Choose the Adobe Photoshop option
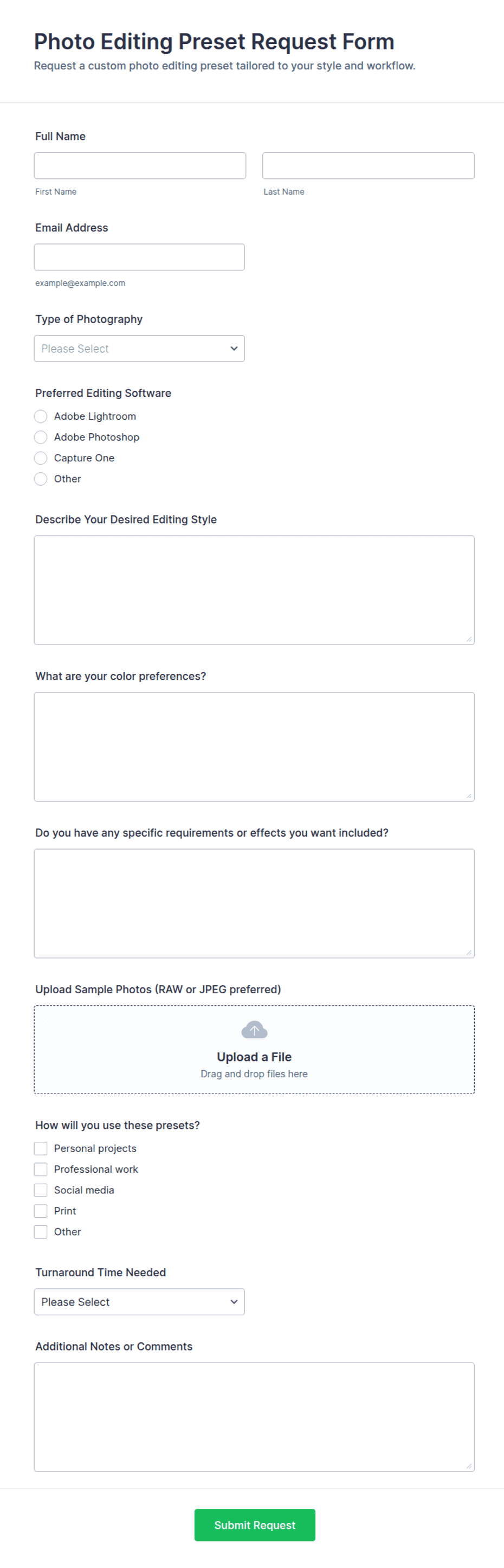Viewport: 504px width, 1568px height. pyautogui.click(x=41, y=437)
